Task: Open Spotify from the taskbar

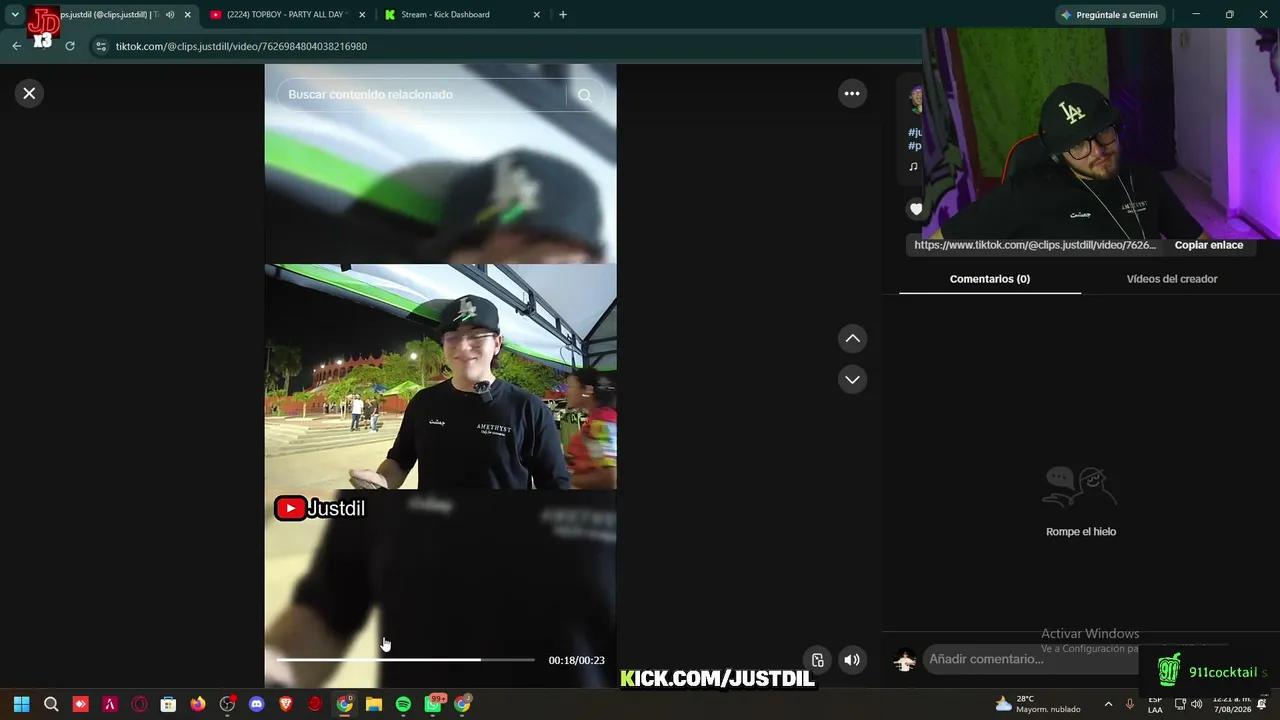Action: [403, 704]
